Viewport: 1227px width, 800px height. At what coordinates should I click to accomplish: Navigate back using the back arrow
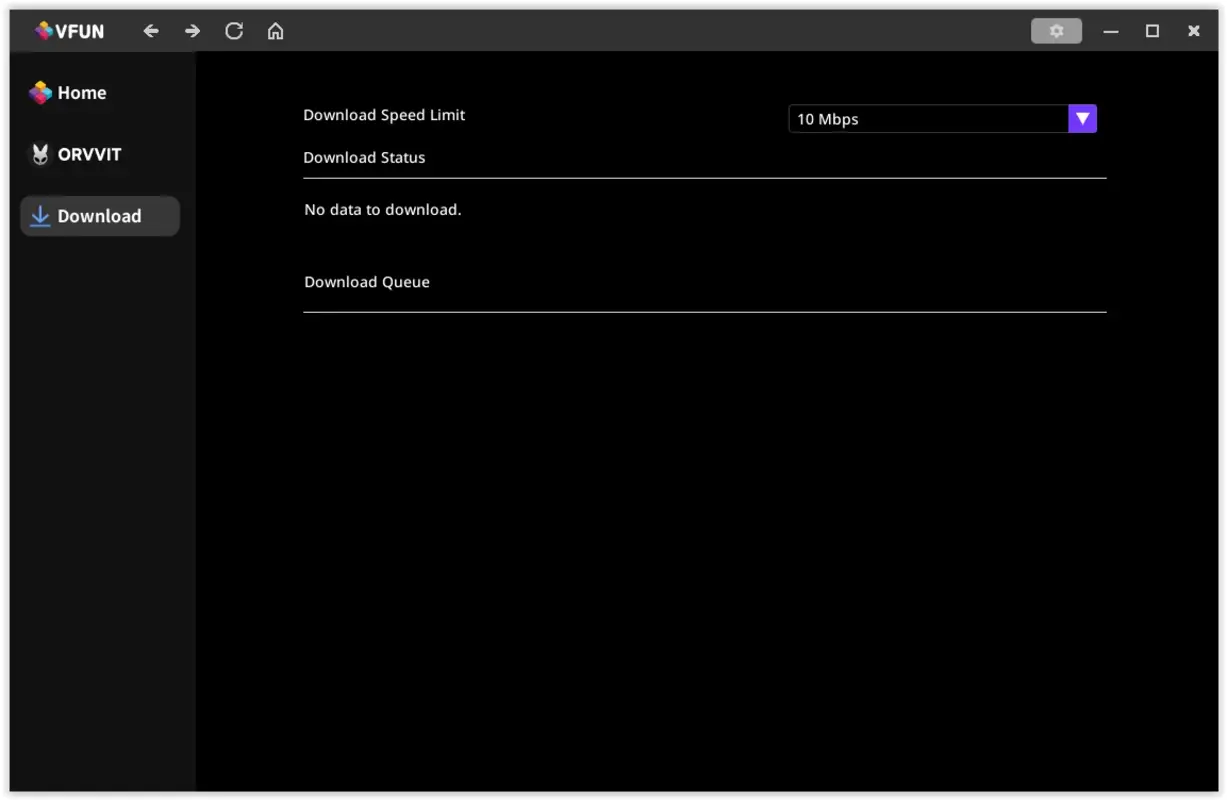tap(151, 31)
